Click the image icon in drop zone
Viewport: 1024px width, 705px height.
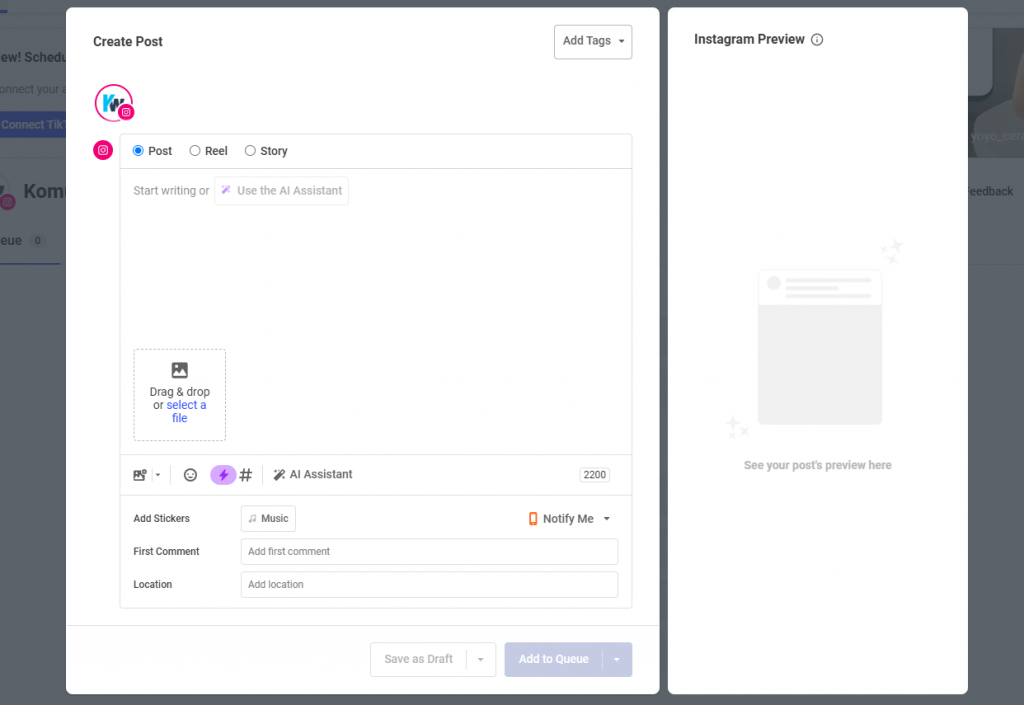coord(180,370)
